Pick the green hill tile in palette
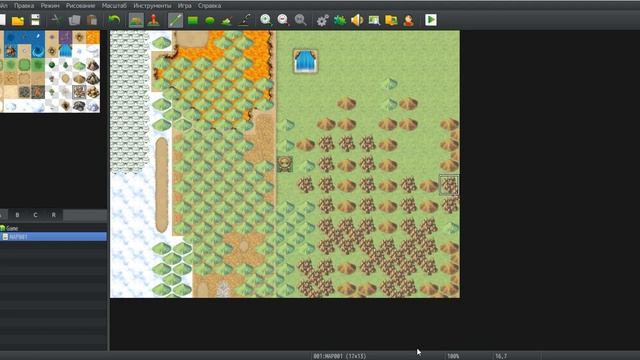Image resolution: width=640 pixels, height=360 pixels. tap(79, 64)
